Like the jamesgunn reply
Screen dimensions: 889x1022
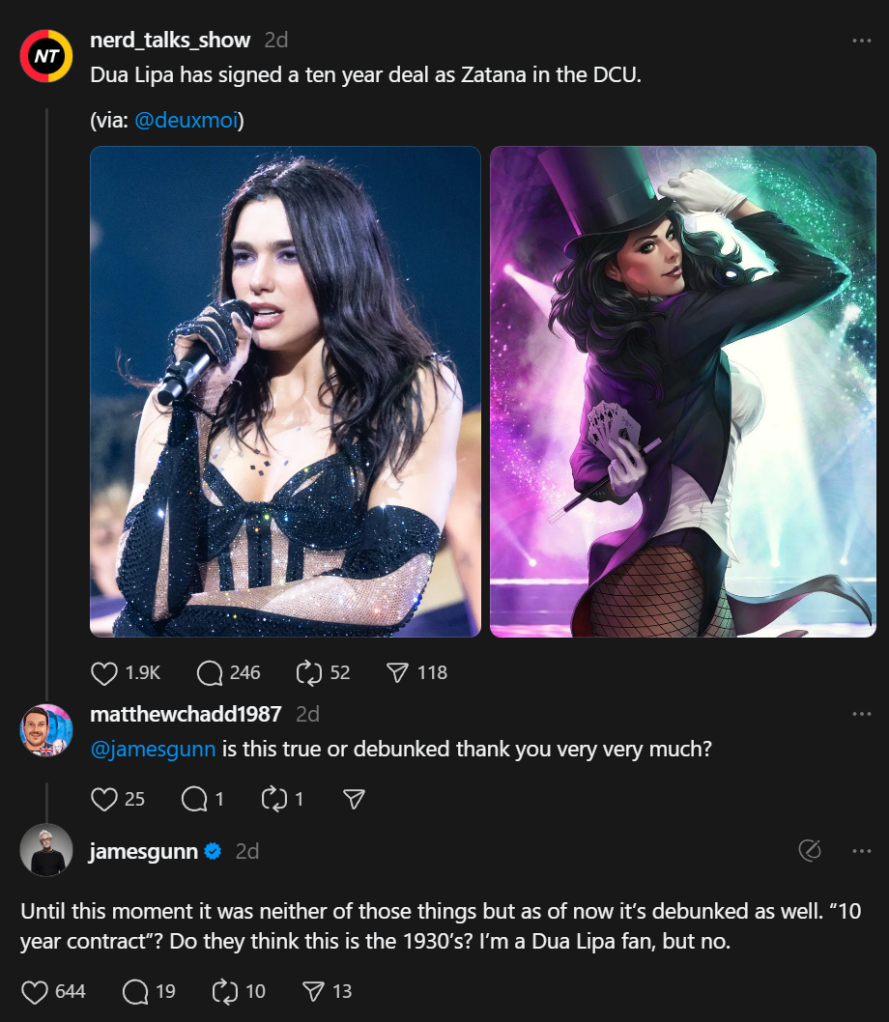pyautogui.click(x=35, y=992)
